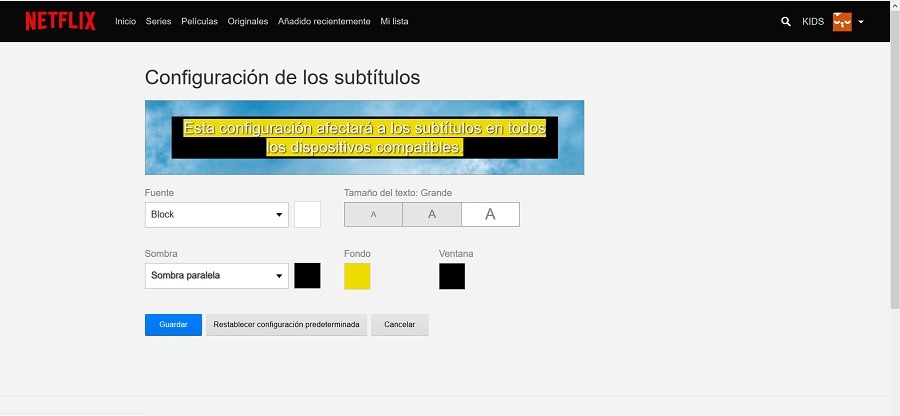Click the Configuración de los subtítulos heading

(x=282, y=77)
